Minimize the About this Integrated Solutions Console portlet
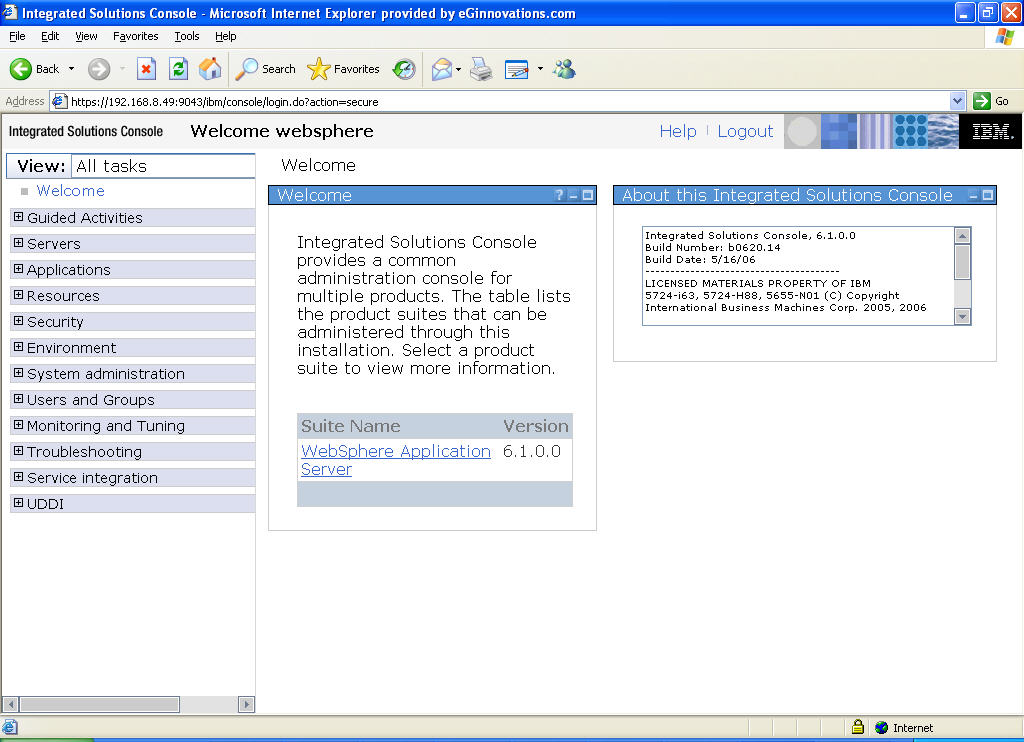The width and height of the screenshot is (1024, 742). coord(973,195)
